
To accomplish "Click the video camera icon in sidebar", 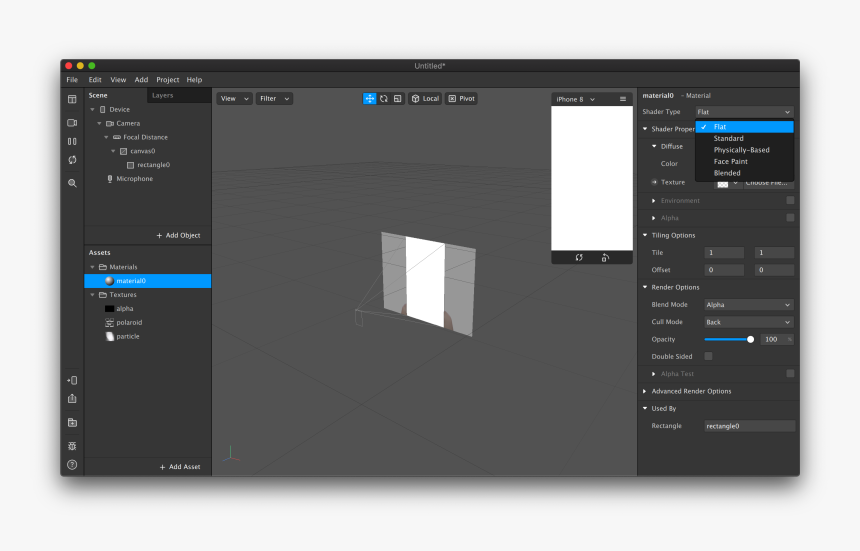I will click(72, 123).
